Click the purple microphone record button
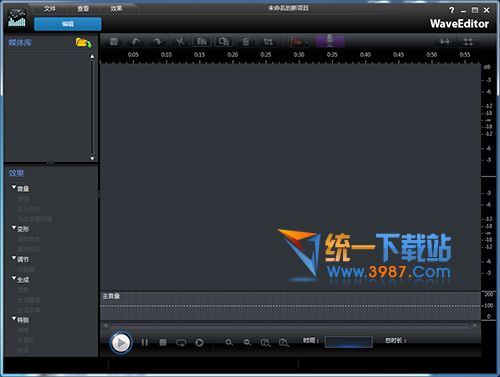Screen dimensions: 500x377 [330, 41]
